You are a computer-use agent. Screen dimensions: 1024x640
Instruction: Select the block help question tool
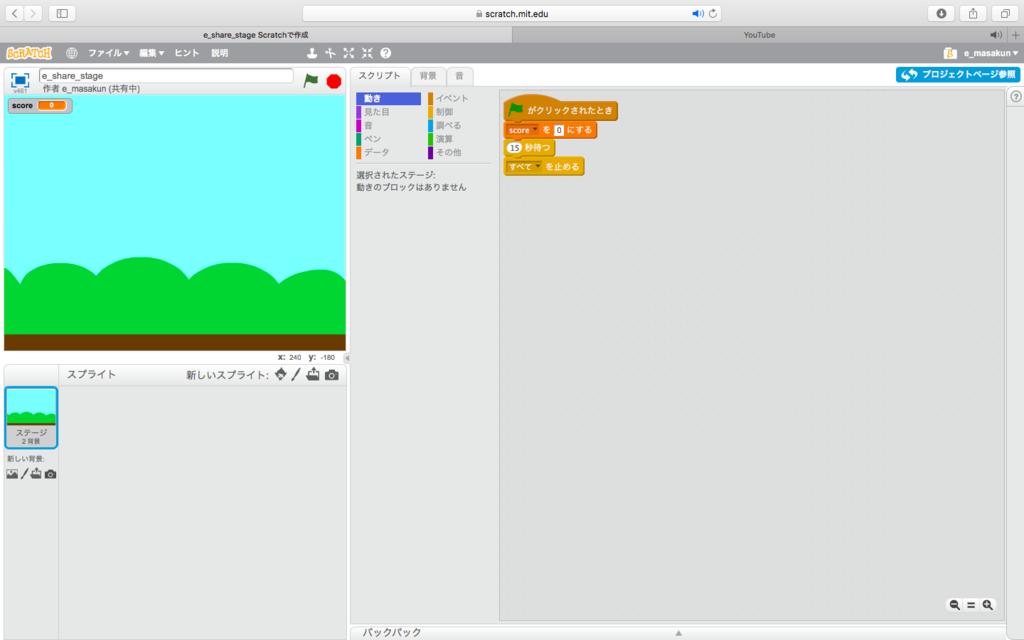[386, 53]
